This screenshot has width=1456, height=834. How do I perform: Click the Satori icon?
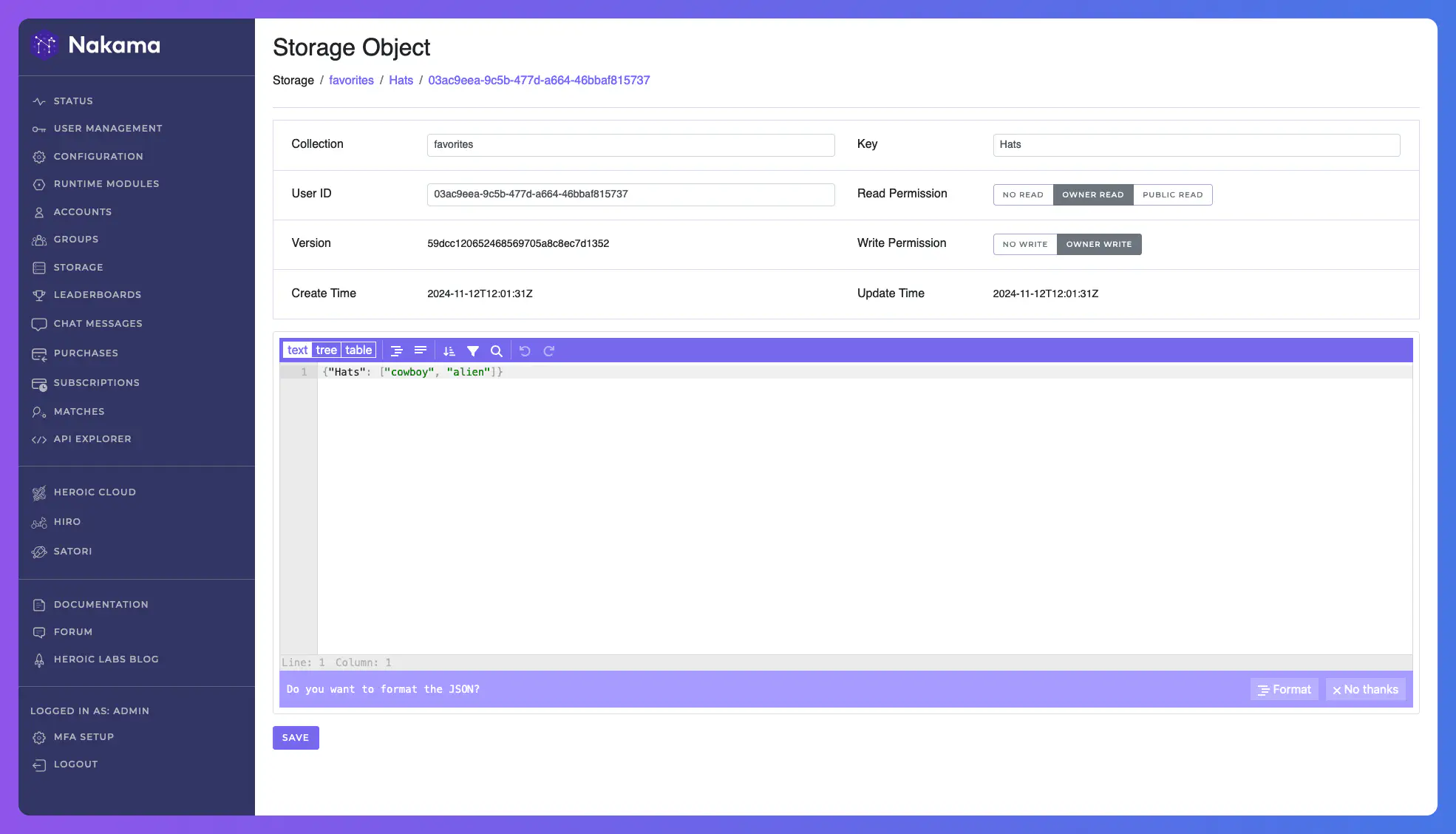39,552
